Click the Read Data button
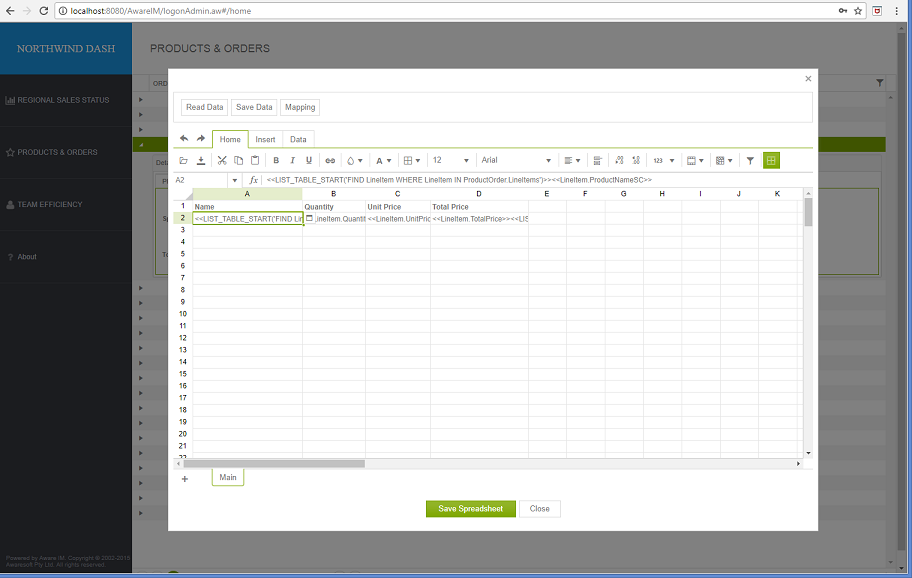Image resolution: width=912 pixels, height=578 pixels. (x=204, y=107)
